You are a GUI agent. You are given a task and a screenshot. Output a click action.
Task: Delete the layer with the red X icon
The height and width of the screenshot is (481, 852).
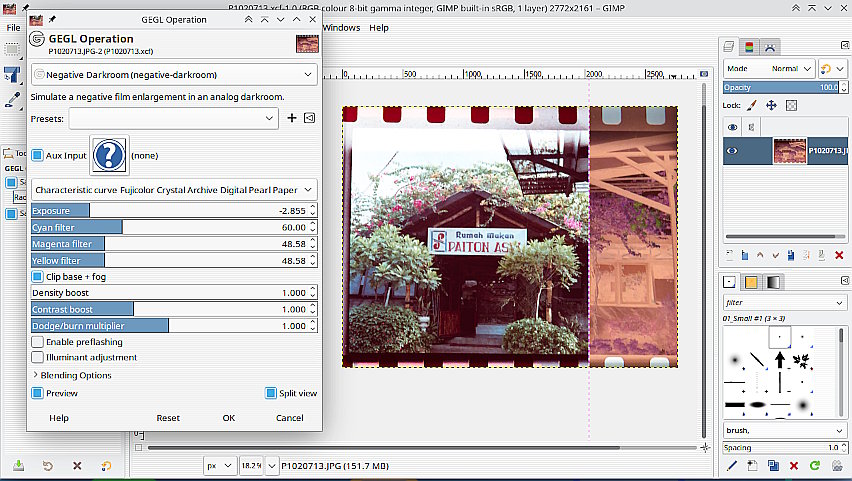[839, 255]
